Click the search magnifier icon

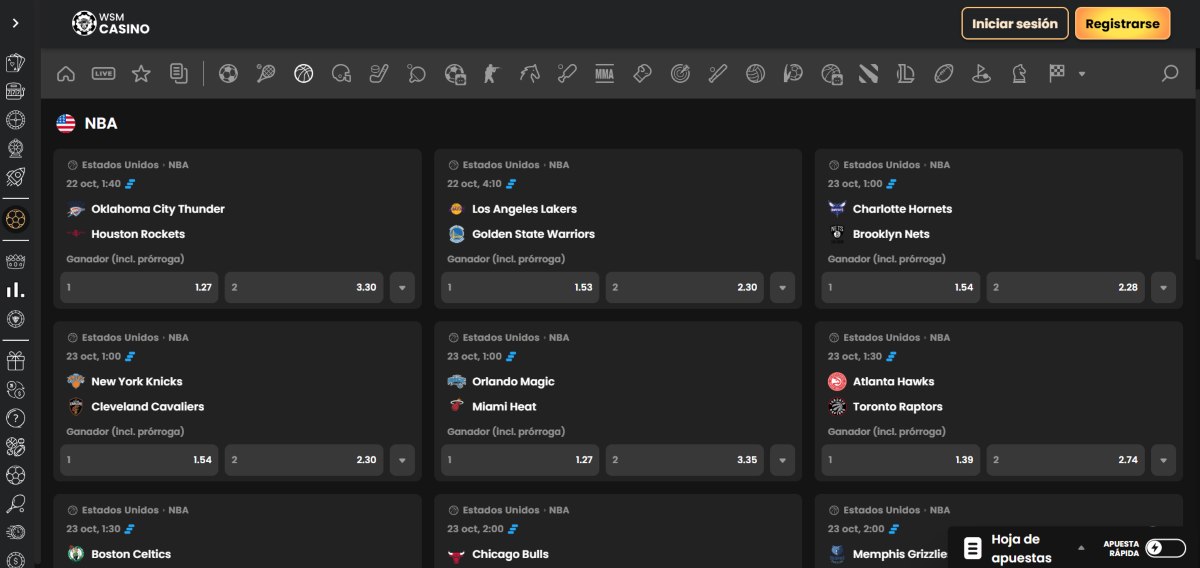pos(1169,73)
